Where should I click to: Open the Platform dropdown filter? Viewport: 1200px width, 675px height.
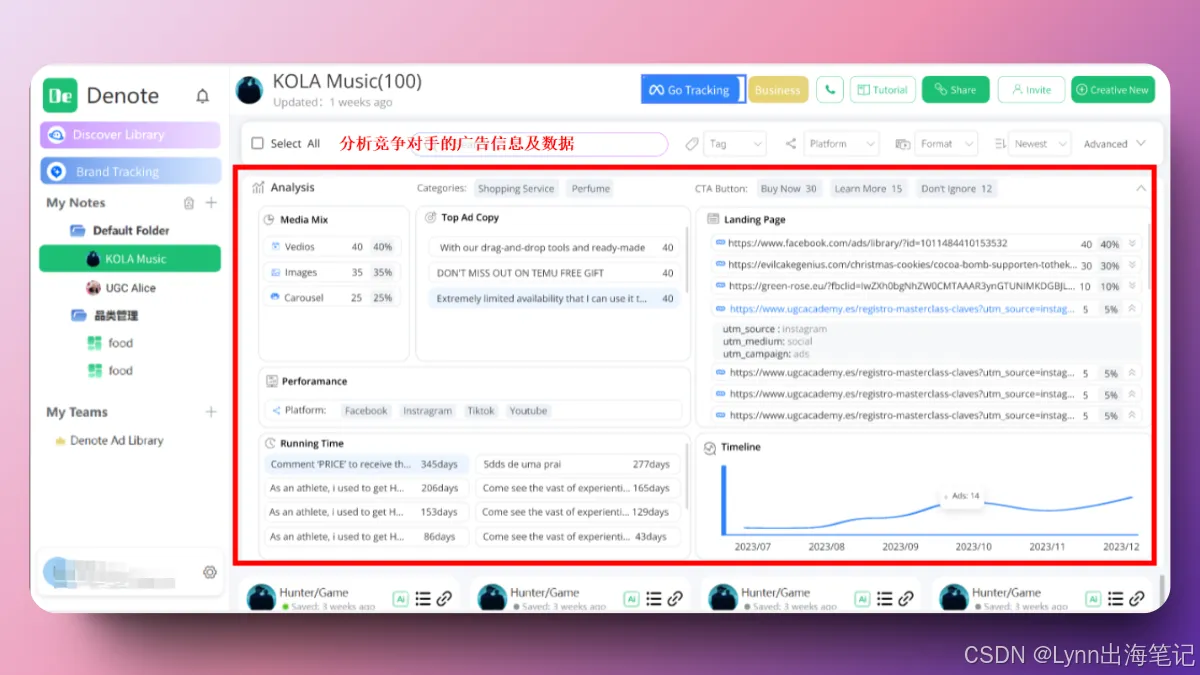coord(842,144)
